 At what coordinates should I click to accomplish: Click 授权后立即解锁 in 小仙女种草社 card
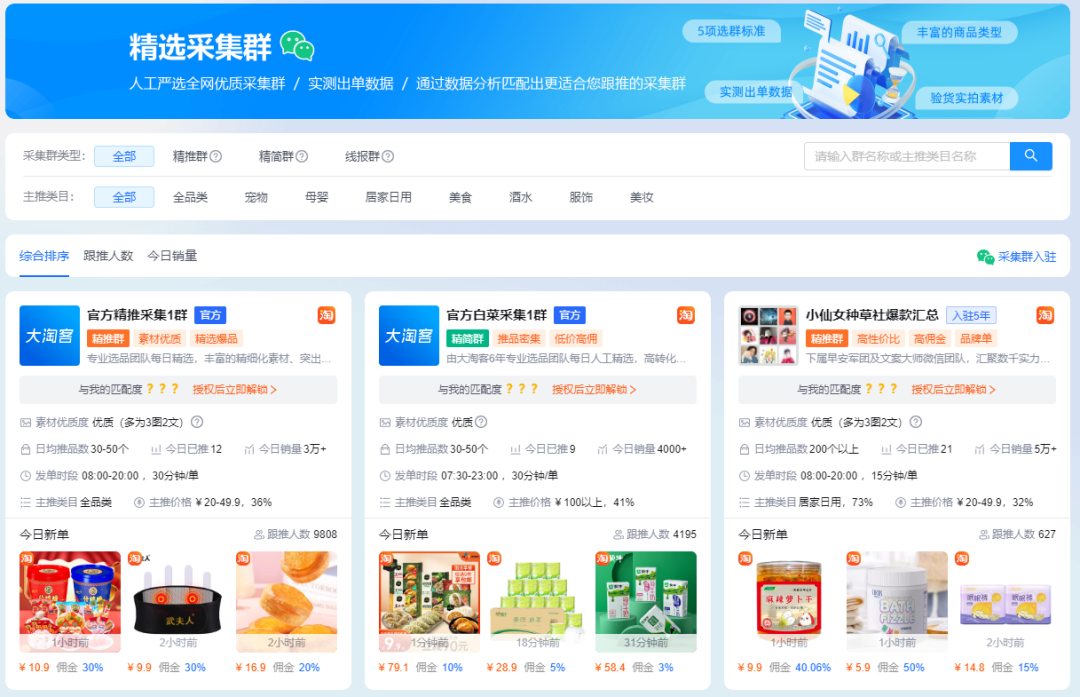953,389
